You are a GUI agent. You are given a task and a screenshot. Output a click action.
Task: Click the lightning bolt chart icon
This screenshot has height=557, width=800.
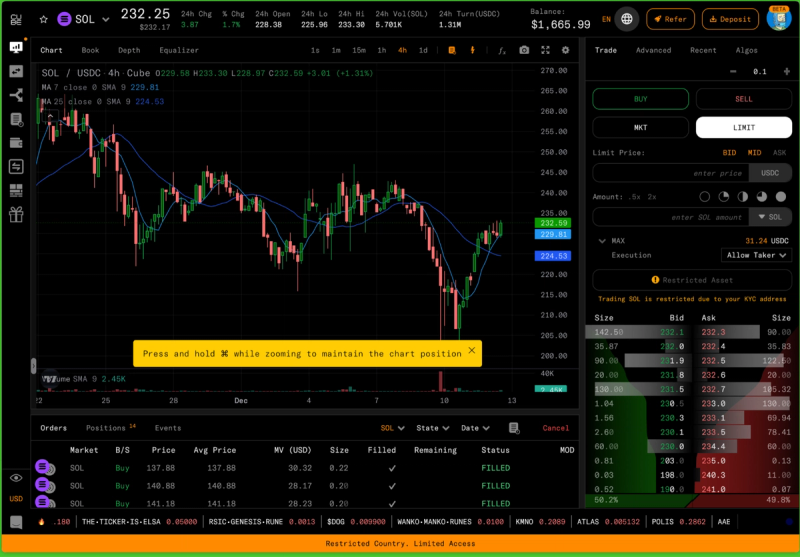coord(472,50)
